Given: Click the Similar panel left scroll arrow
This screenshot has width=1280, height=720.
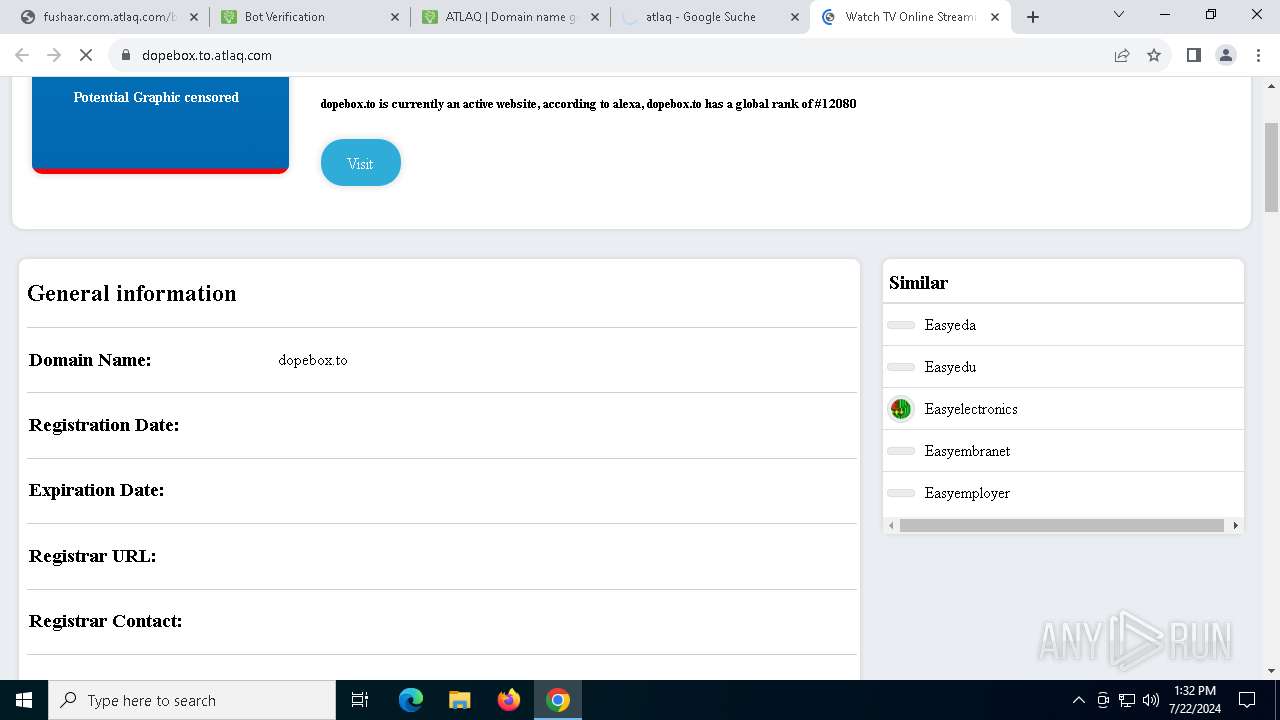Looking at the screenshot, I should (x=891, y=525).
